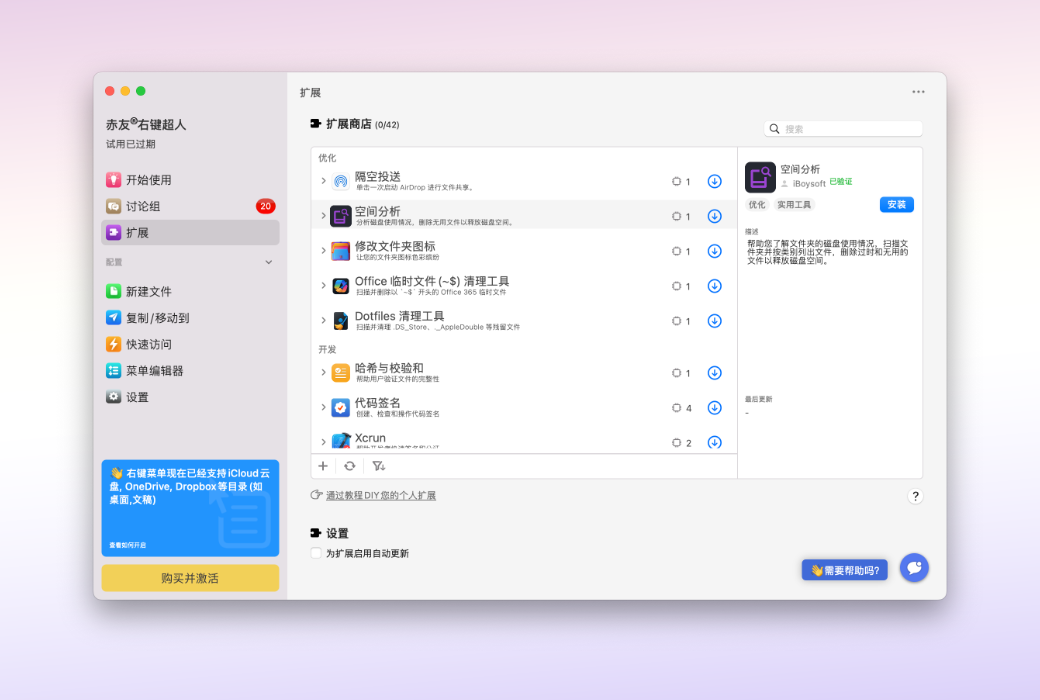This screenshot has width=1040, height=700.
Task: Open 设置 in the sidebar
Action: pos(190,397)
